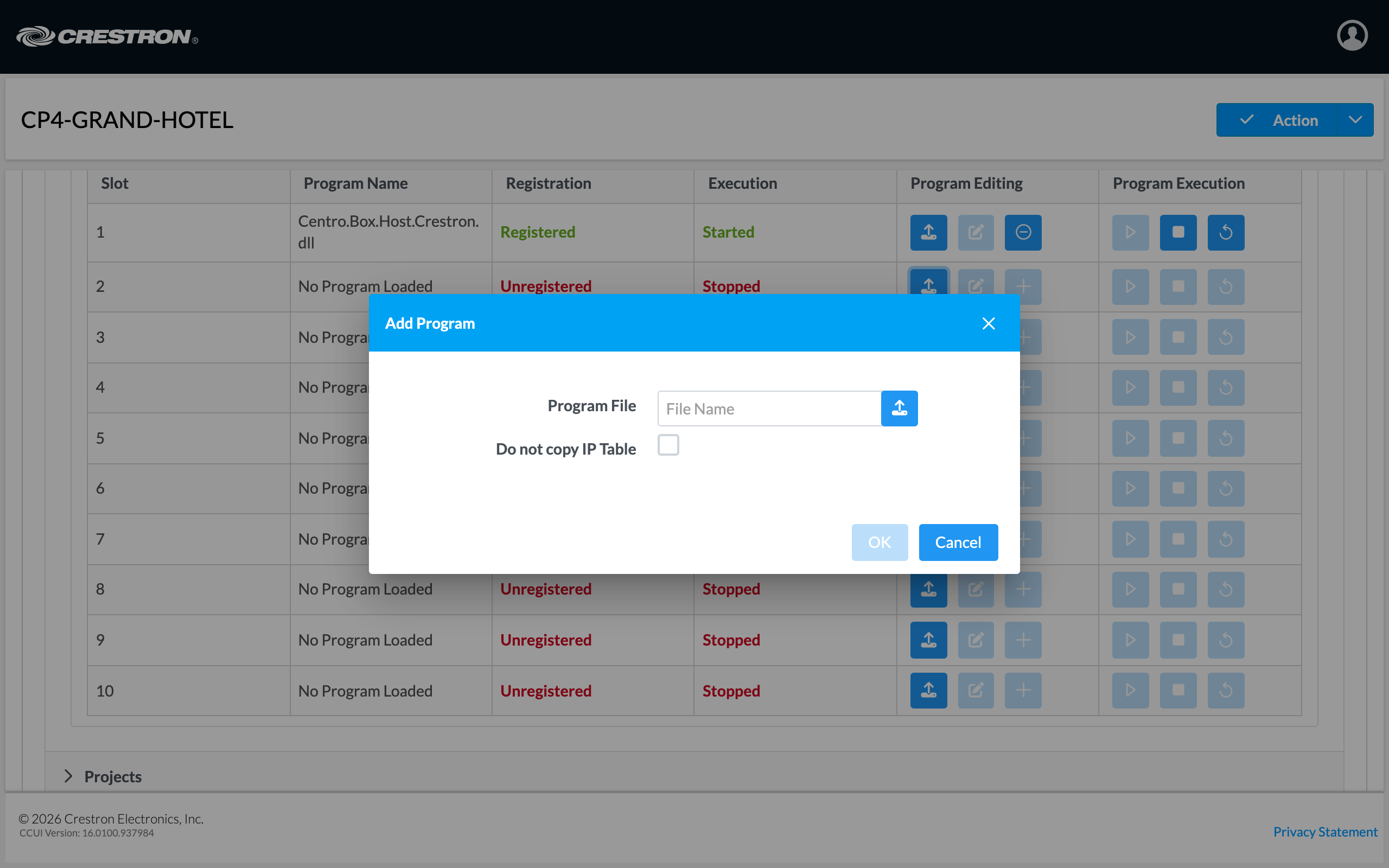The height and width of the screenshot is (868, 1389).
Task: Click the restart icon for slot 9
Action: pyautogui.click(x=1226, y=640)
